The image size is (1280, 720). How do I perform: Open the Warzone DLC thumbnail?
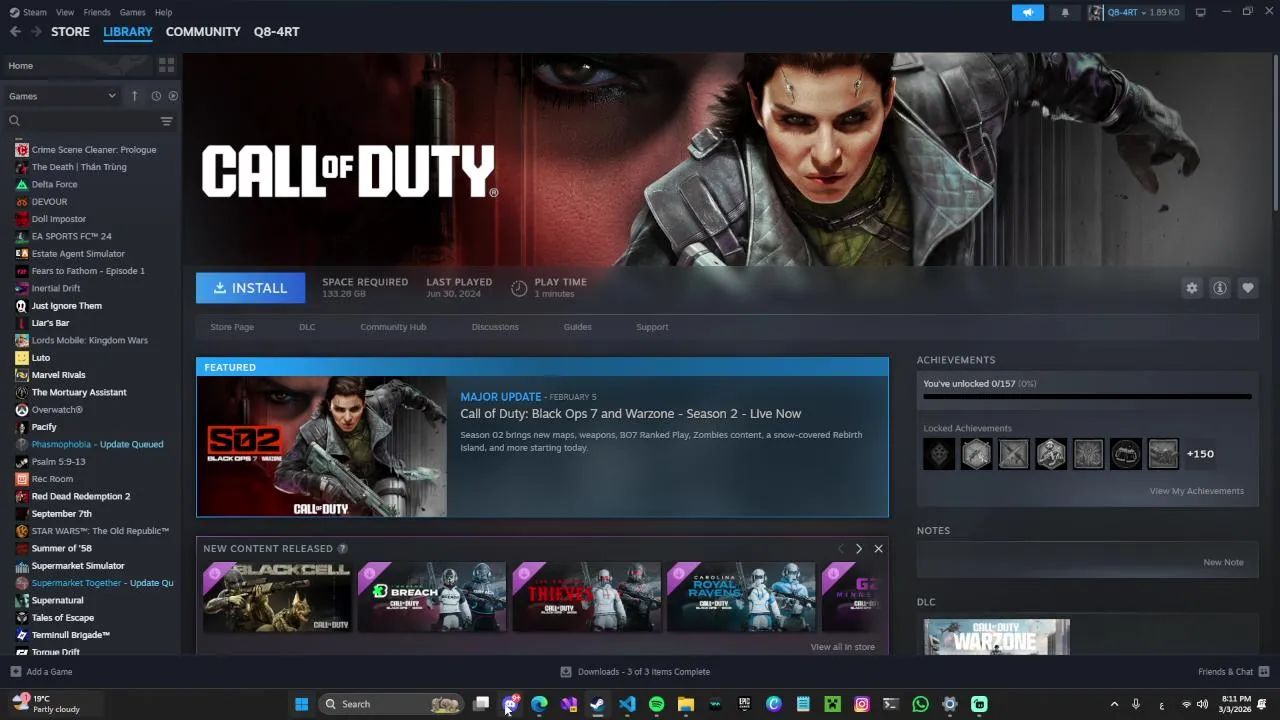click(x=996, y=637)
